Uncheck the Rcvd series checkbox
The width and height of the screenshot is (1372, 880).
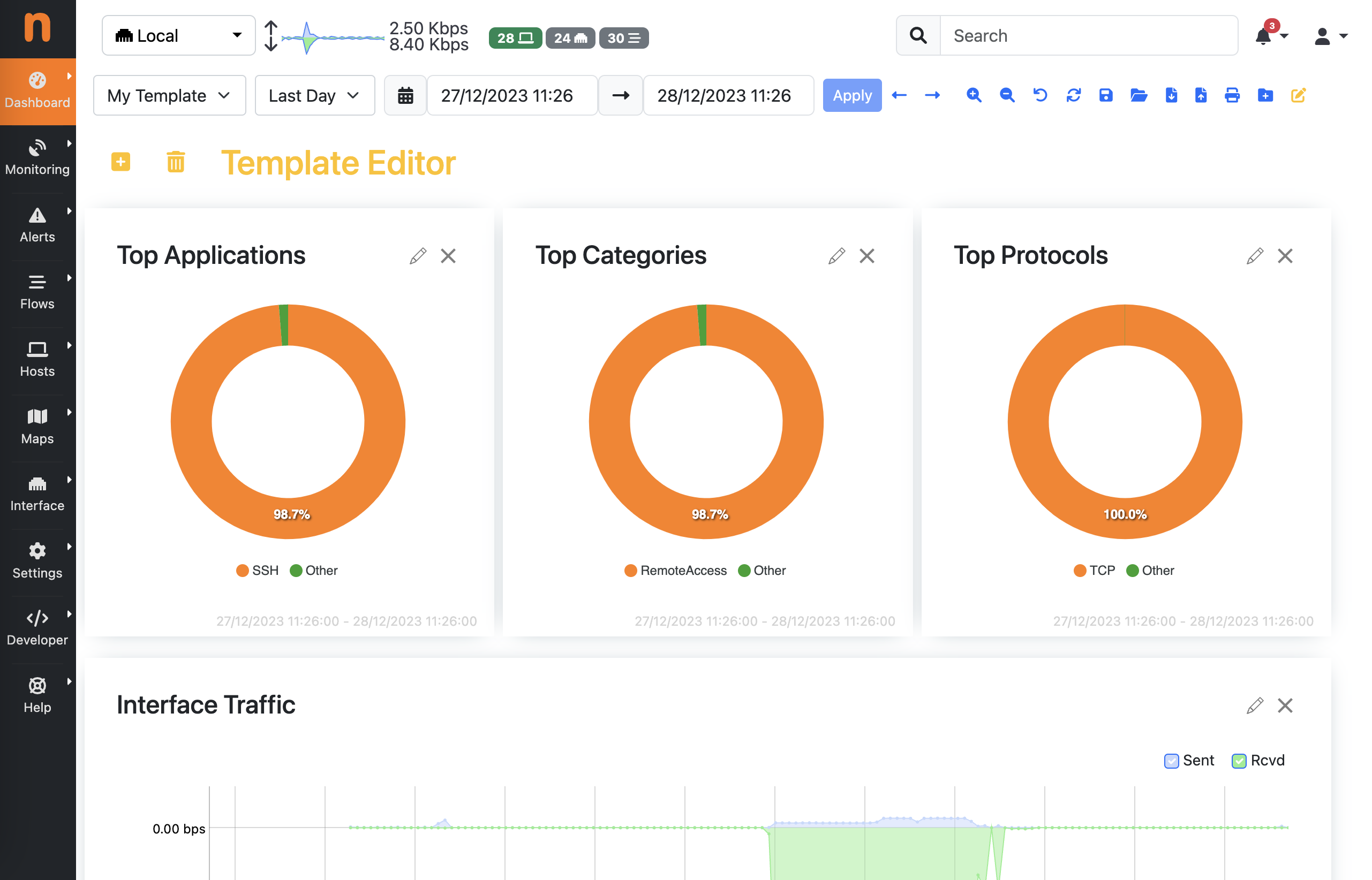point(1239,761)
